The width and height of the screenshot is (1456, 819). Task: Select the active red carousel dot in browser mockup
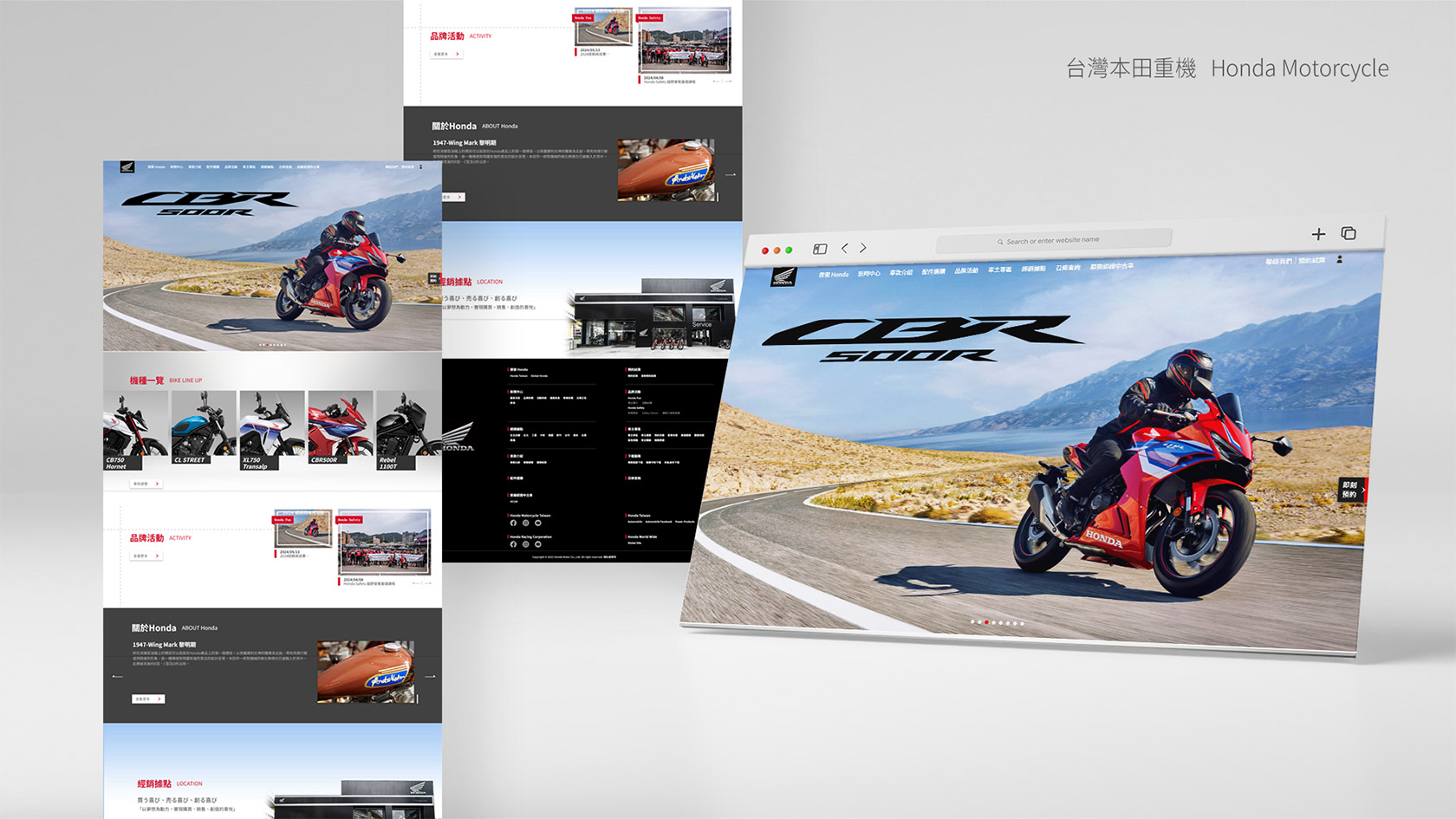coord(986,622)
